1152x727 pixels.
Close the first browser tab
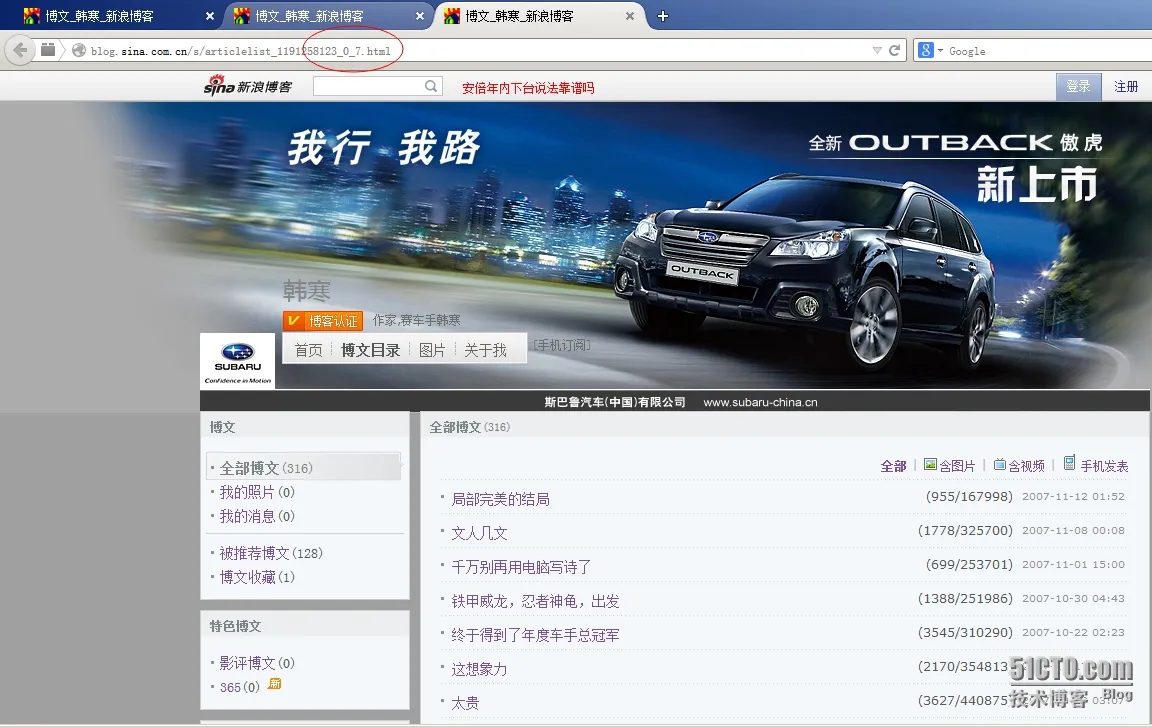tap(209, 16)
